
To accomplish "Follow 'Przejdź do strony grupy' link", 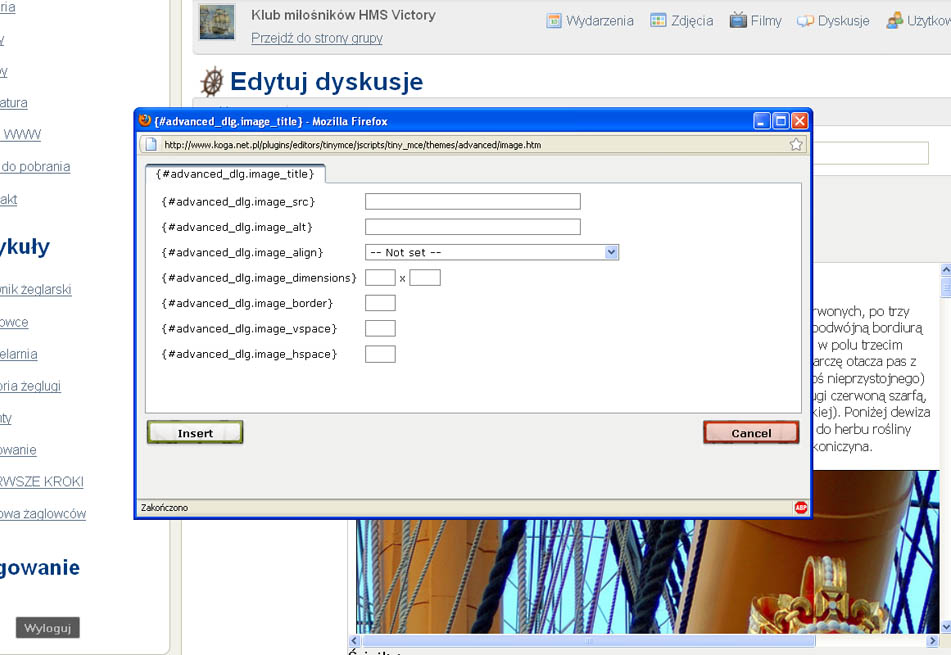I will tap(316, 38).
